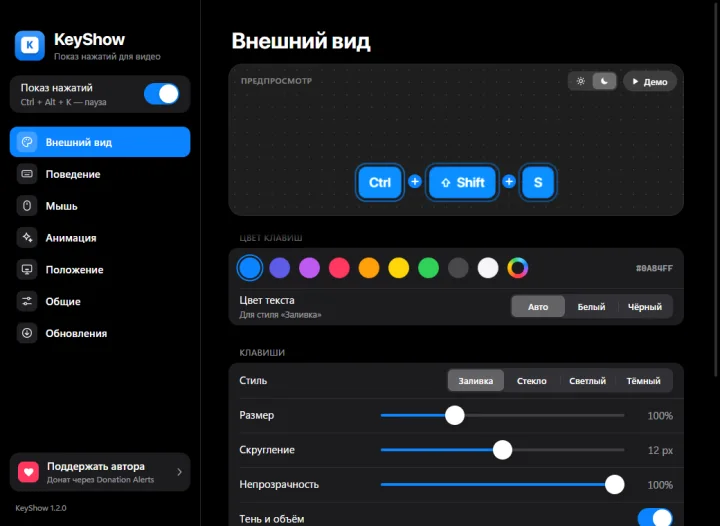720x526 pixels.
Task: Click the S key in preview
Action: click(538, 182)
